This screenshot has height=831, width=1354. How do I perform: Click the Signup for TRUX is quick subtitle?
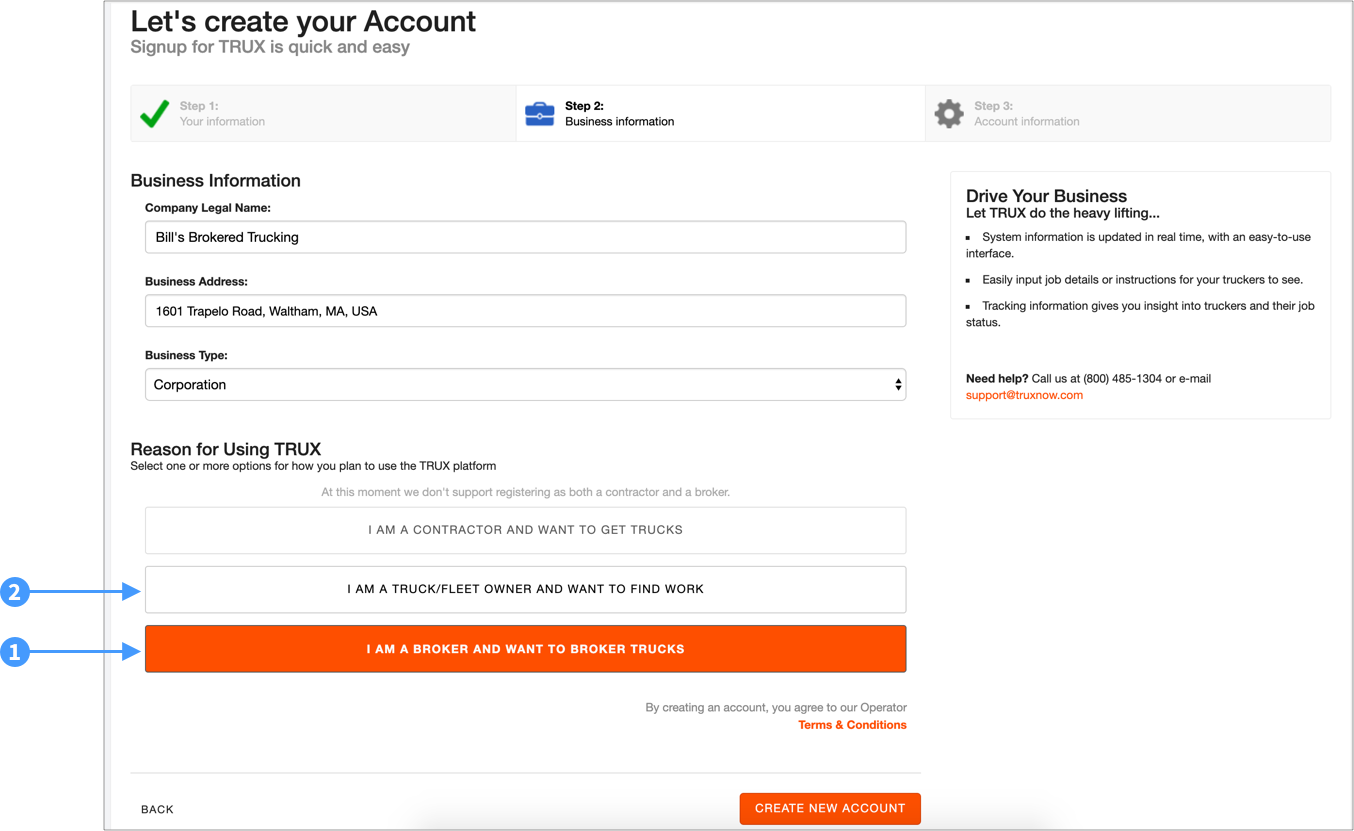point(270,47)
